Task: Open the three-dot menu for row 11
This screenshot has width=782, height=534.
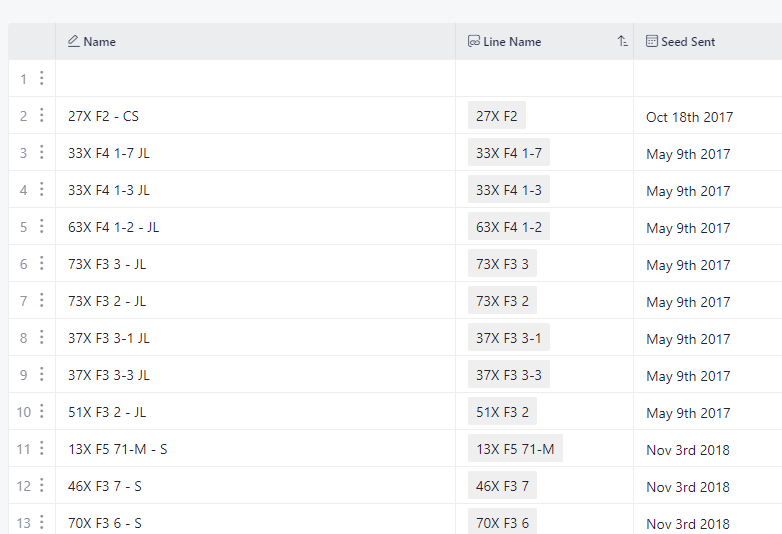Action: [x=41, y=448]
